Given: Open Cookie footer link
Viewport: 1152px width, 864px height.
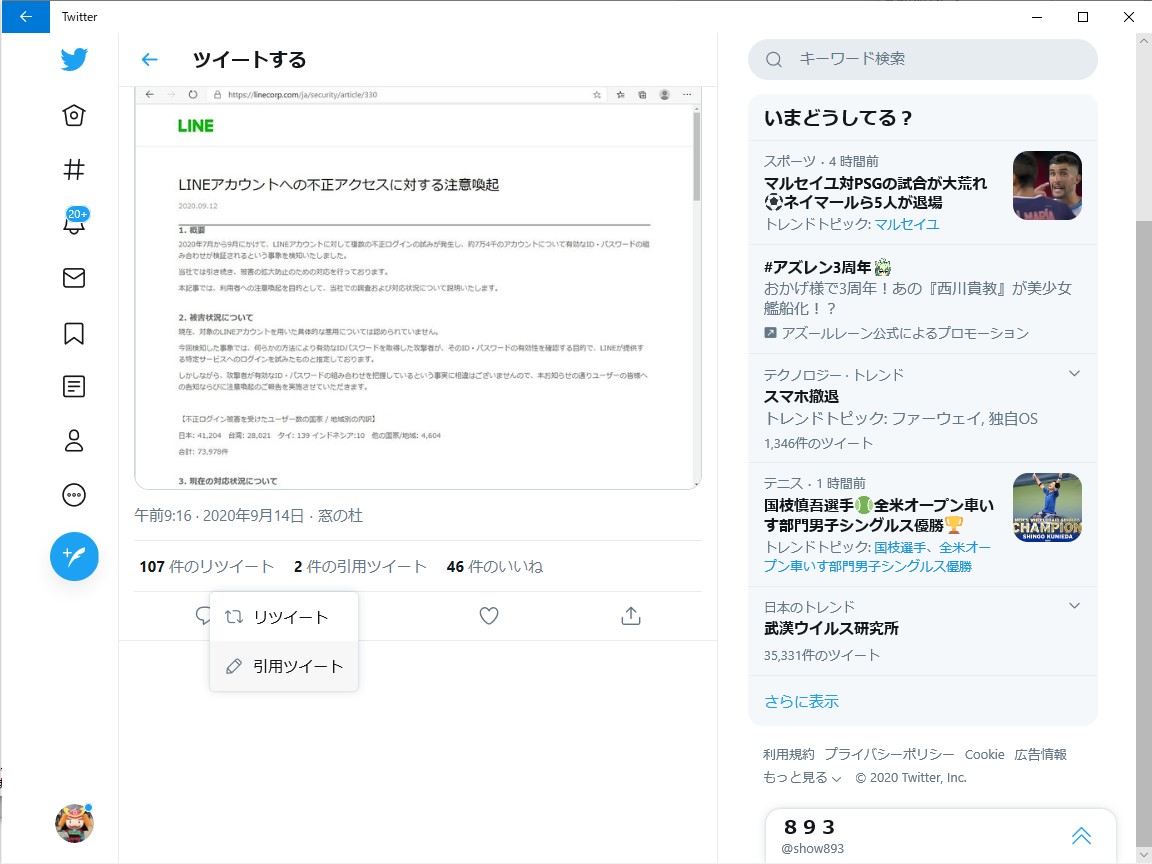Looking at the screenshot, I should (984, 755).
